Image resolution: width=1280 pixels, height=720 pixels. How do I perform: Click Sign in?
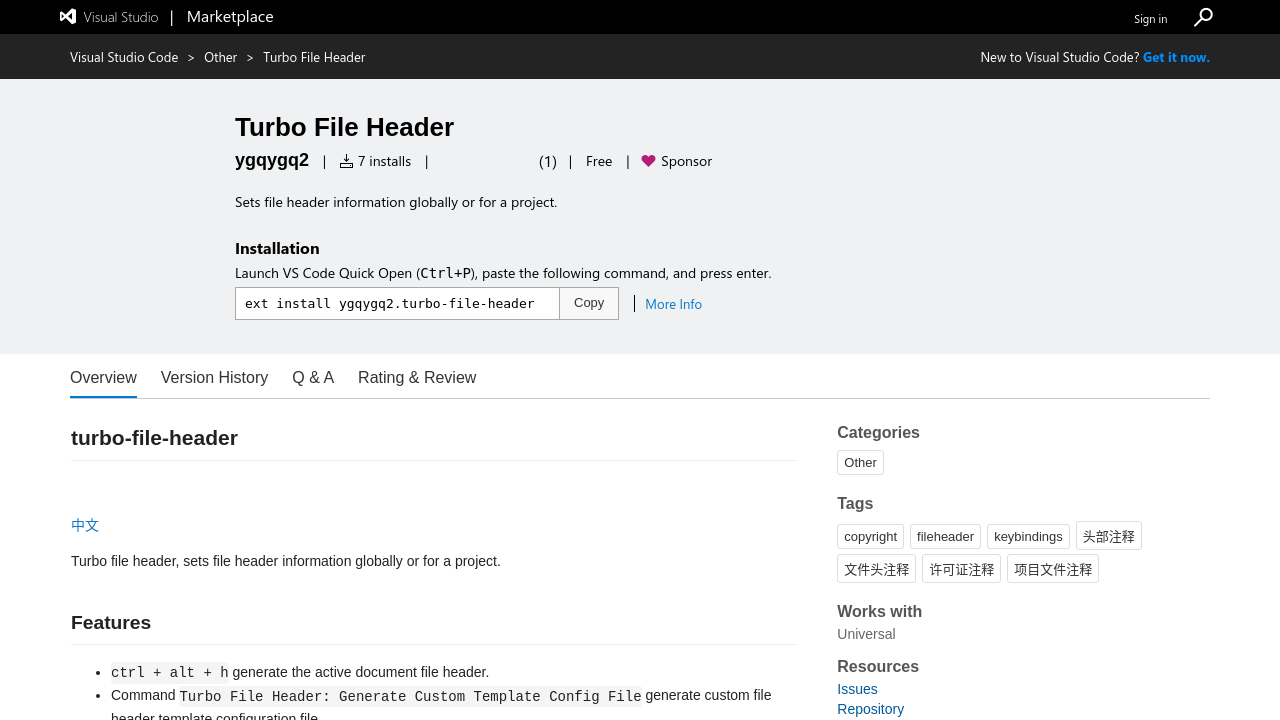pos(1150,18)
